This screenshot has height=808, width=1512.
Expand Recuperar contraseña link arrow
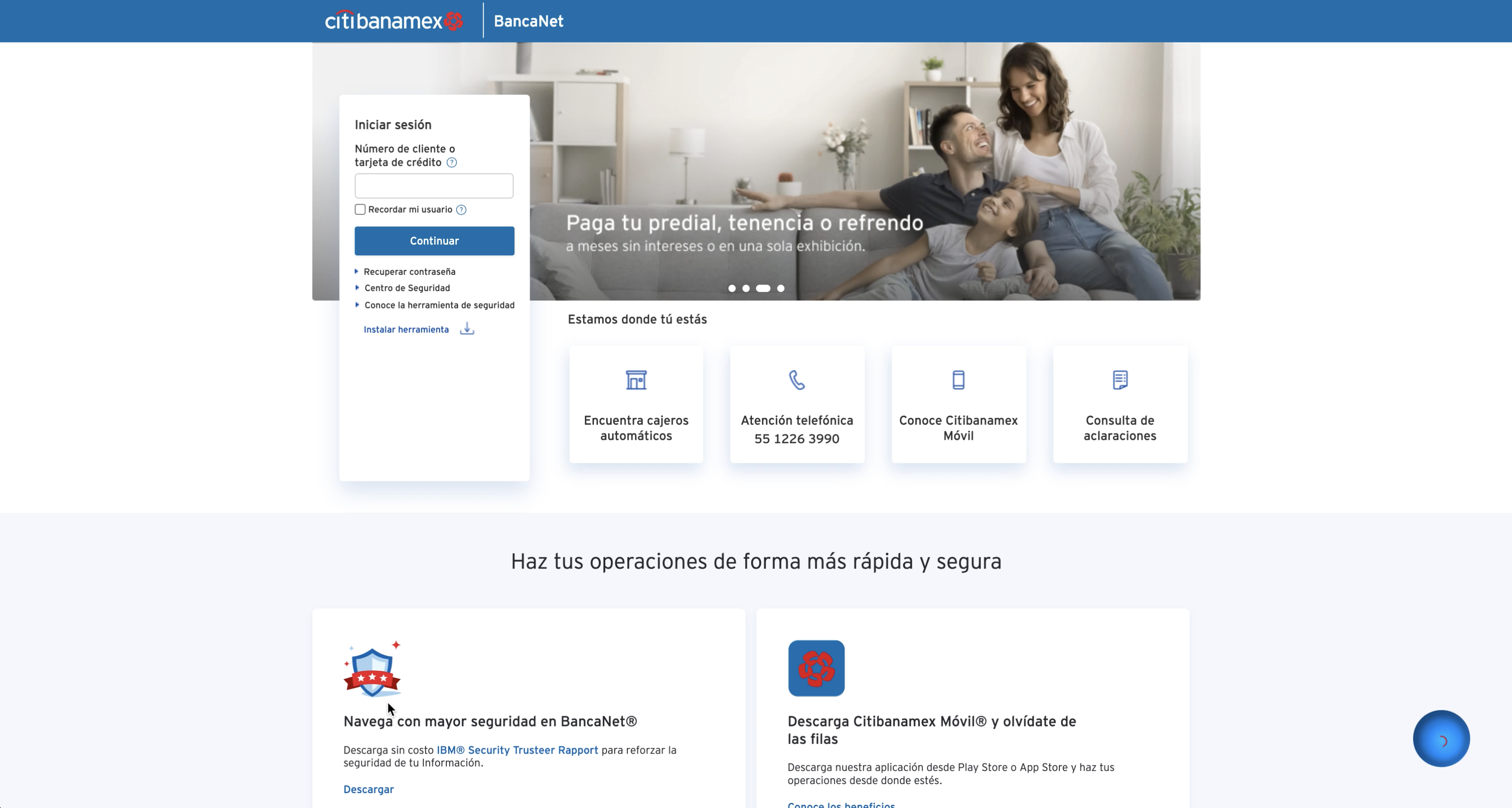356,271
